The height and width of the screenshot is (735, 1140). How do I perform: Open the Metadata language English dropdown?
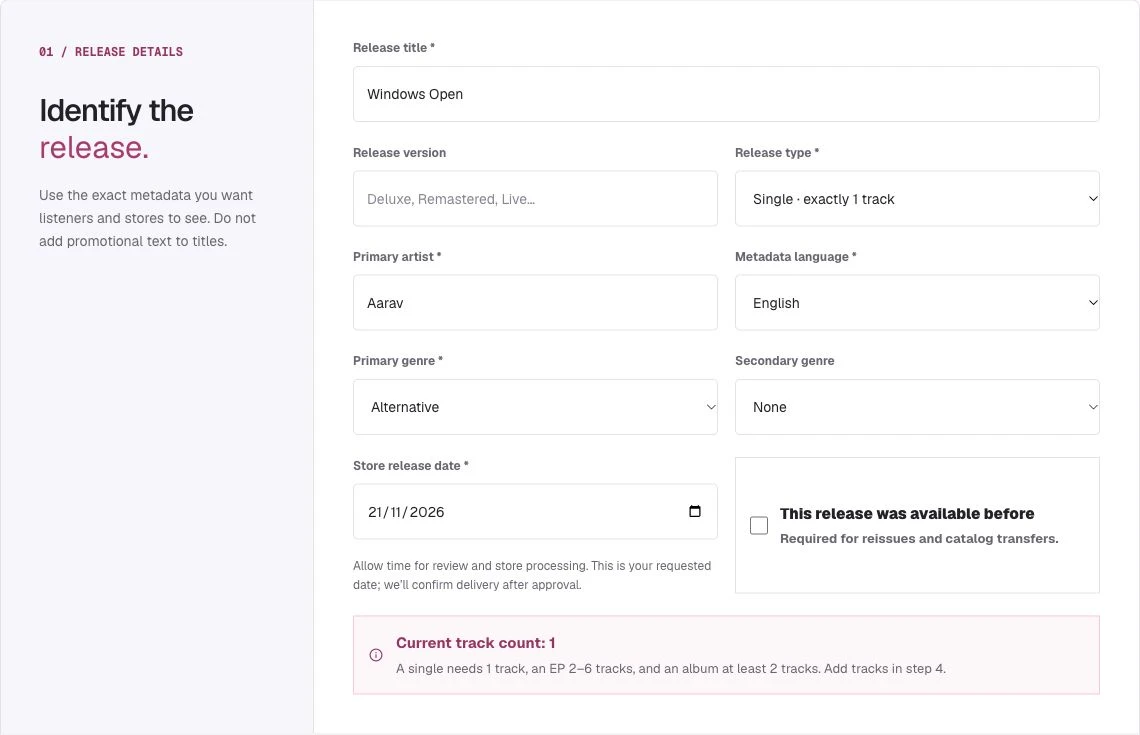(917, 302)
